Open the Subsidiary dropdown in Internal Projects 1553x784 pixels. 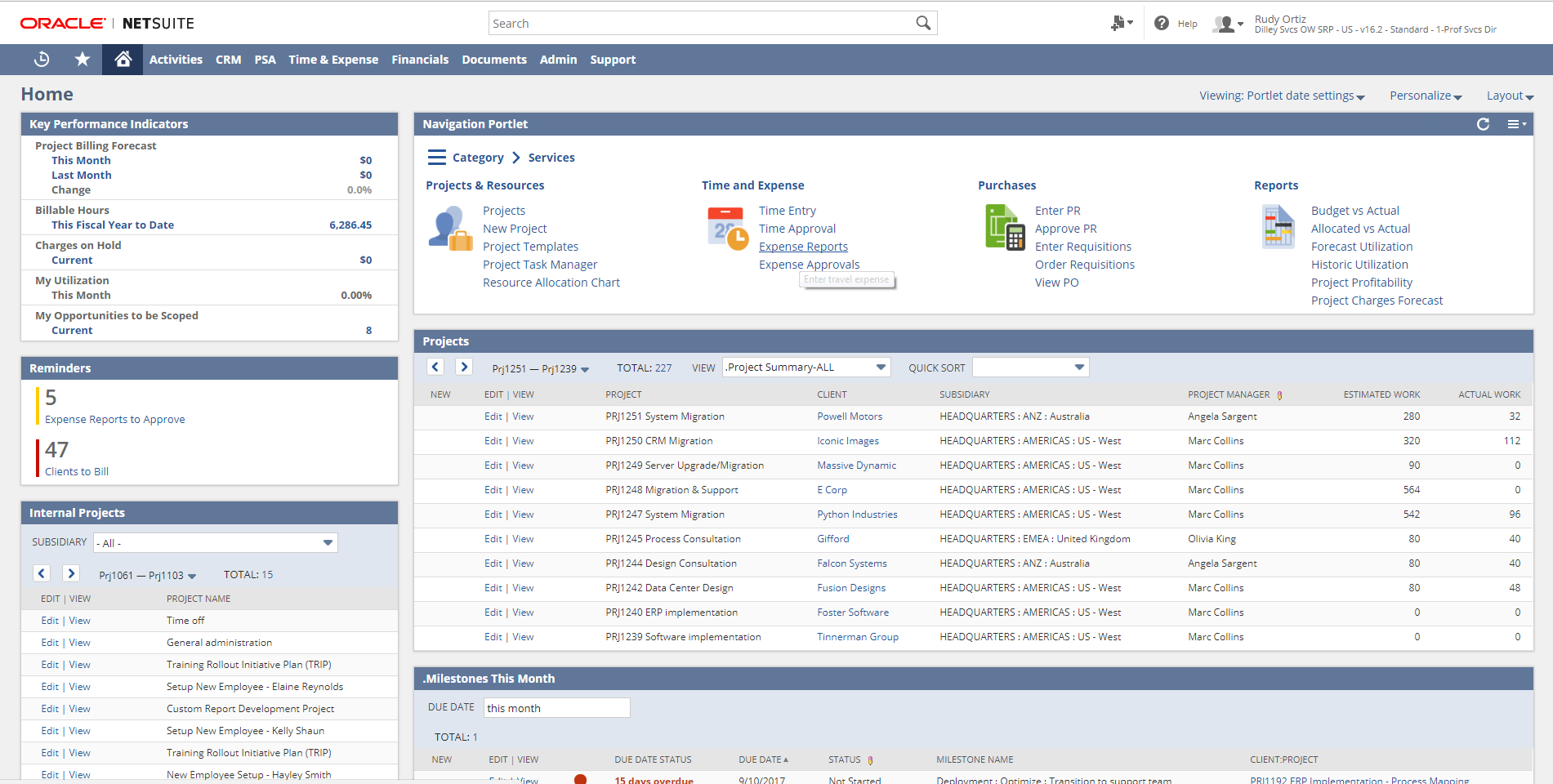[x=328, y=542]
